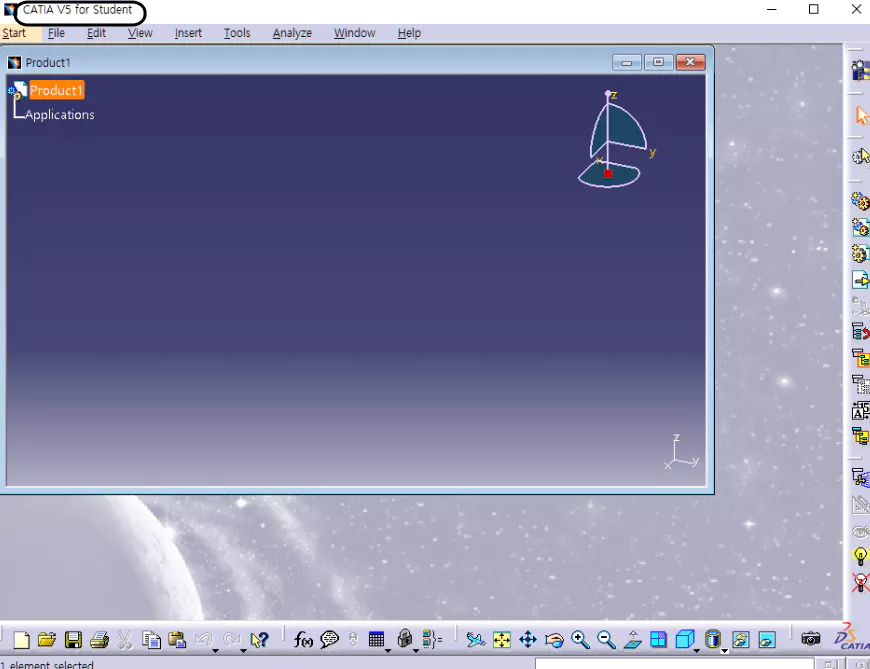This screenshot has height=669, width=870.
Task: Open a file with the folder icon
Action: point(47,640)
